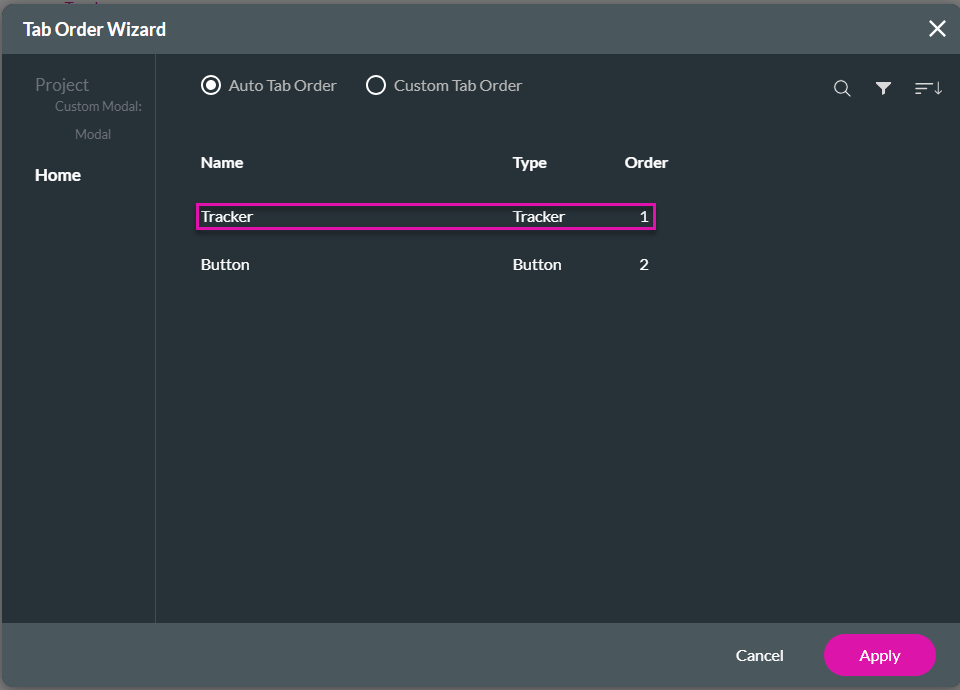Click order value 1 in Tracker row
Image resolution: width=960 pixels, height=690 pixels.
point(644,217)
